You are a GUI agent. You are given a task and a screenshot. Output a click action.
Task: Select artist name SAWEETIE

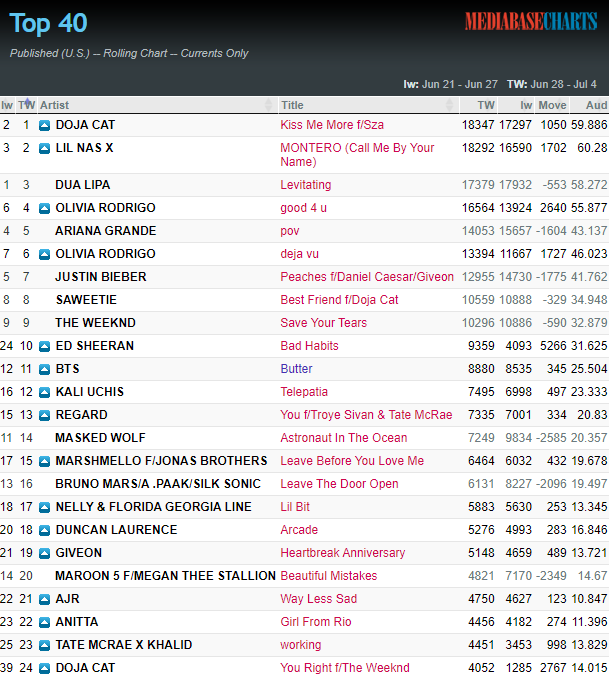pyautogui.click(x=86, y=300)
